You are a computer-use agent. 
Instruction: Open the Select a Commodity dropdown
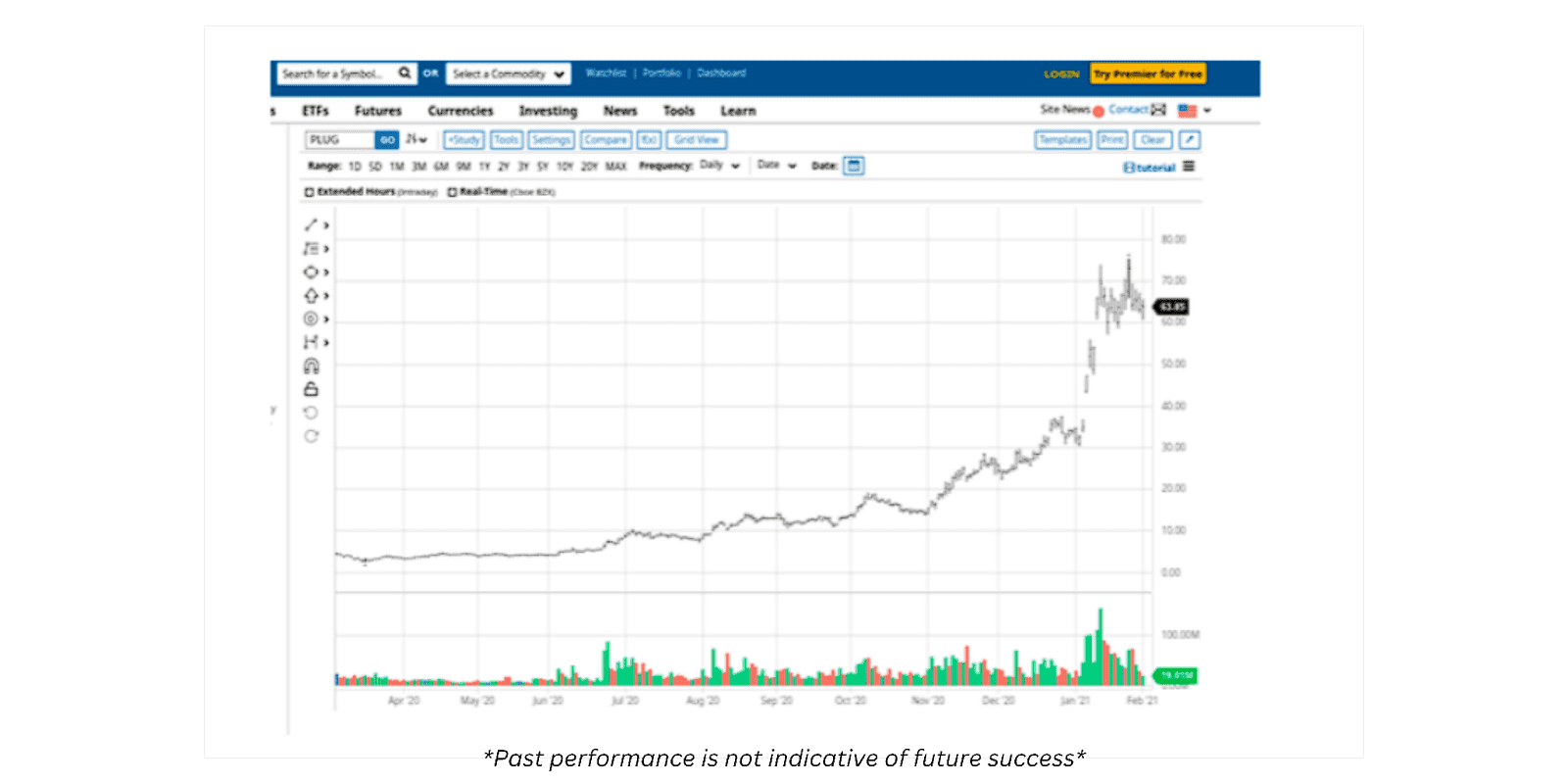[509, 73]
